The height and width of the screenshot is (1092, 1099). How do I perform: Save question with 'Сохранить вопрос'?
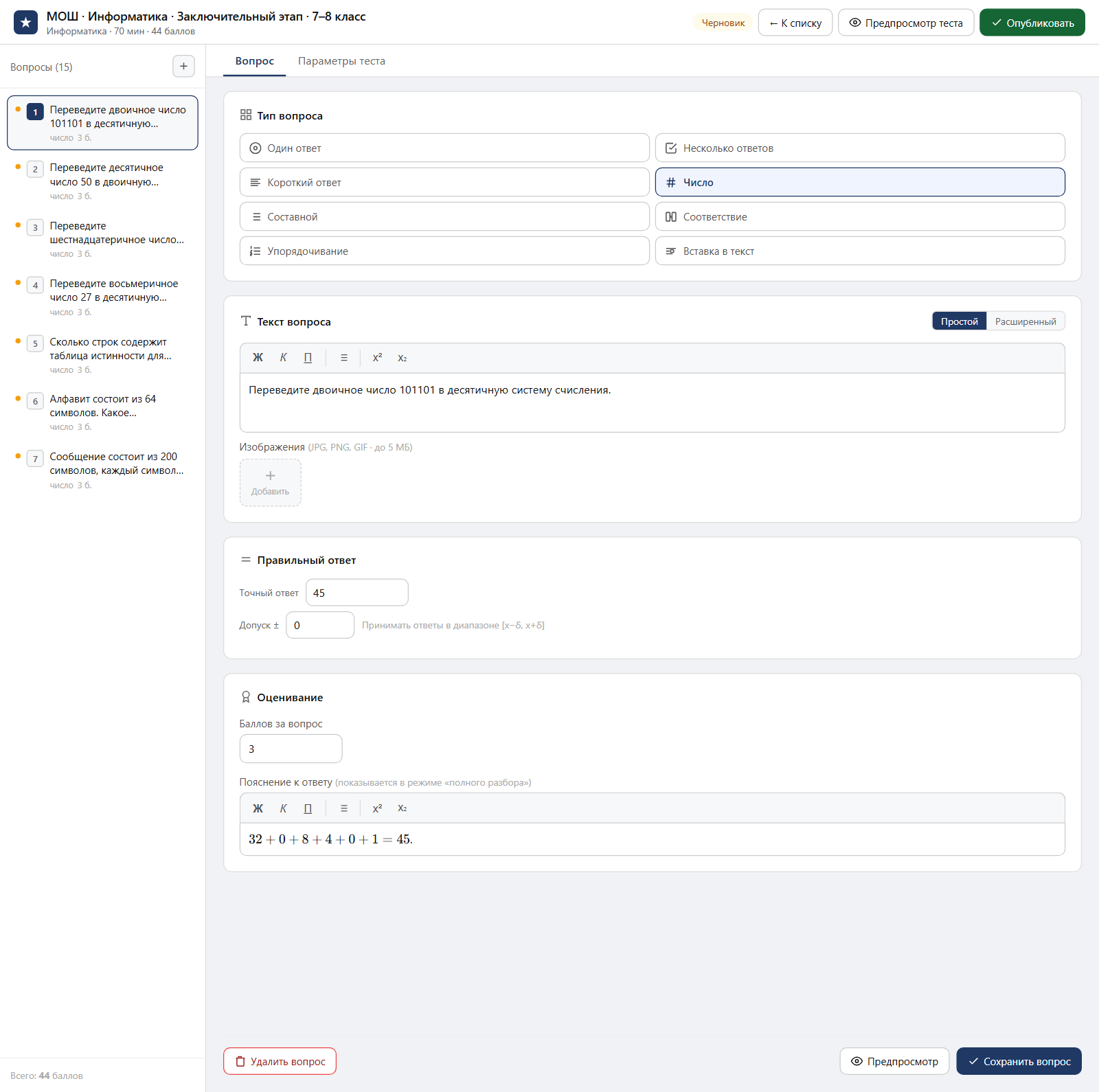1019,1061
